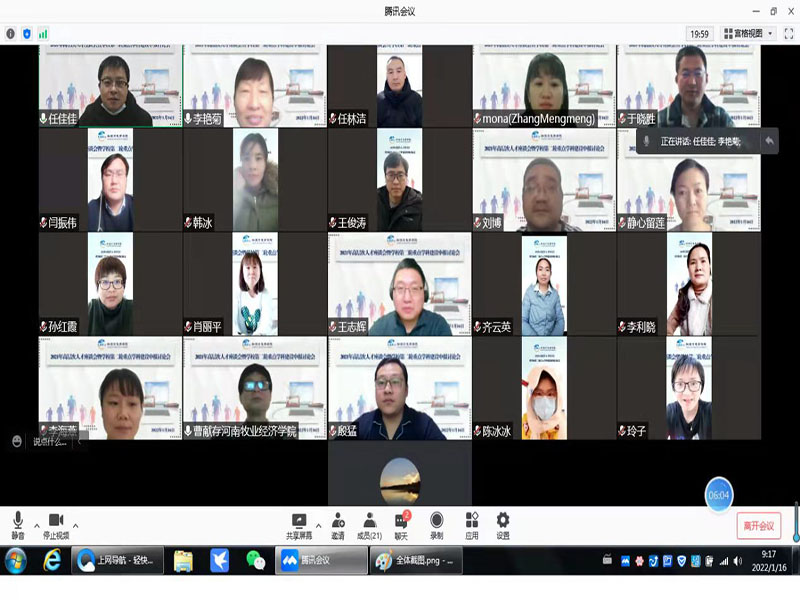Select 王志辉's video thumbnail
This screenshot has width=800, height=600.
pos(399,284)
